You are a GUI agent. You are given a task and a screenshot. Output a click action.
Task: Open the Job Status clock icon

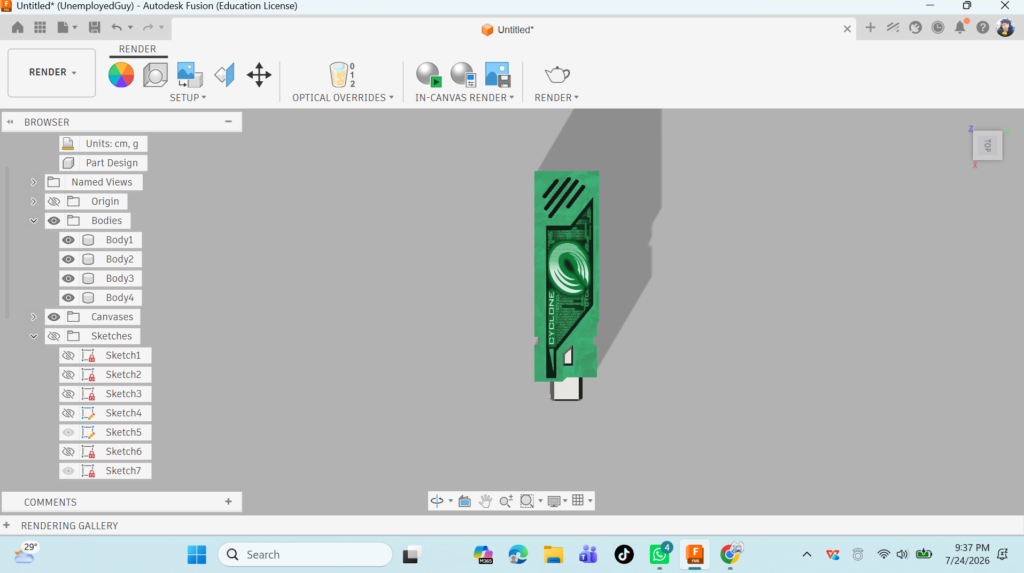tap(938, 27)
